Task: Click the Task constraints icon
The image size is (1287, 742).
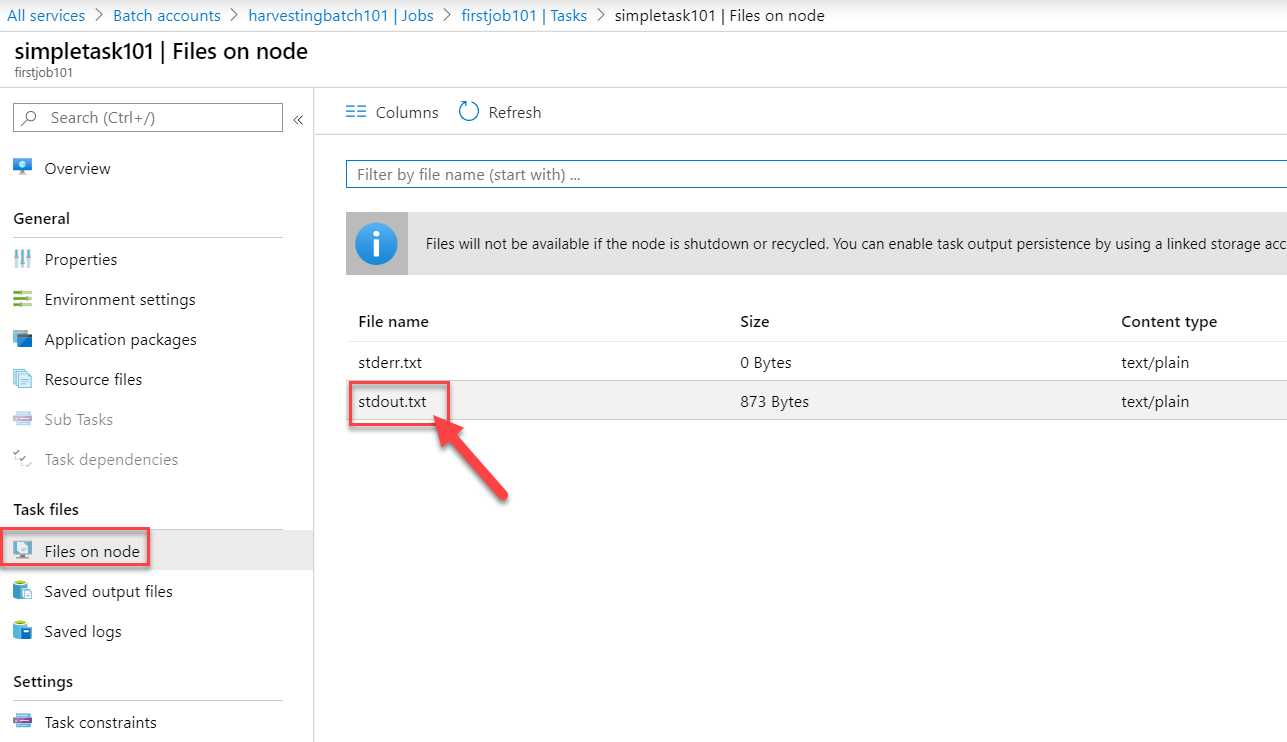Action: (23, 722)
